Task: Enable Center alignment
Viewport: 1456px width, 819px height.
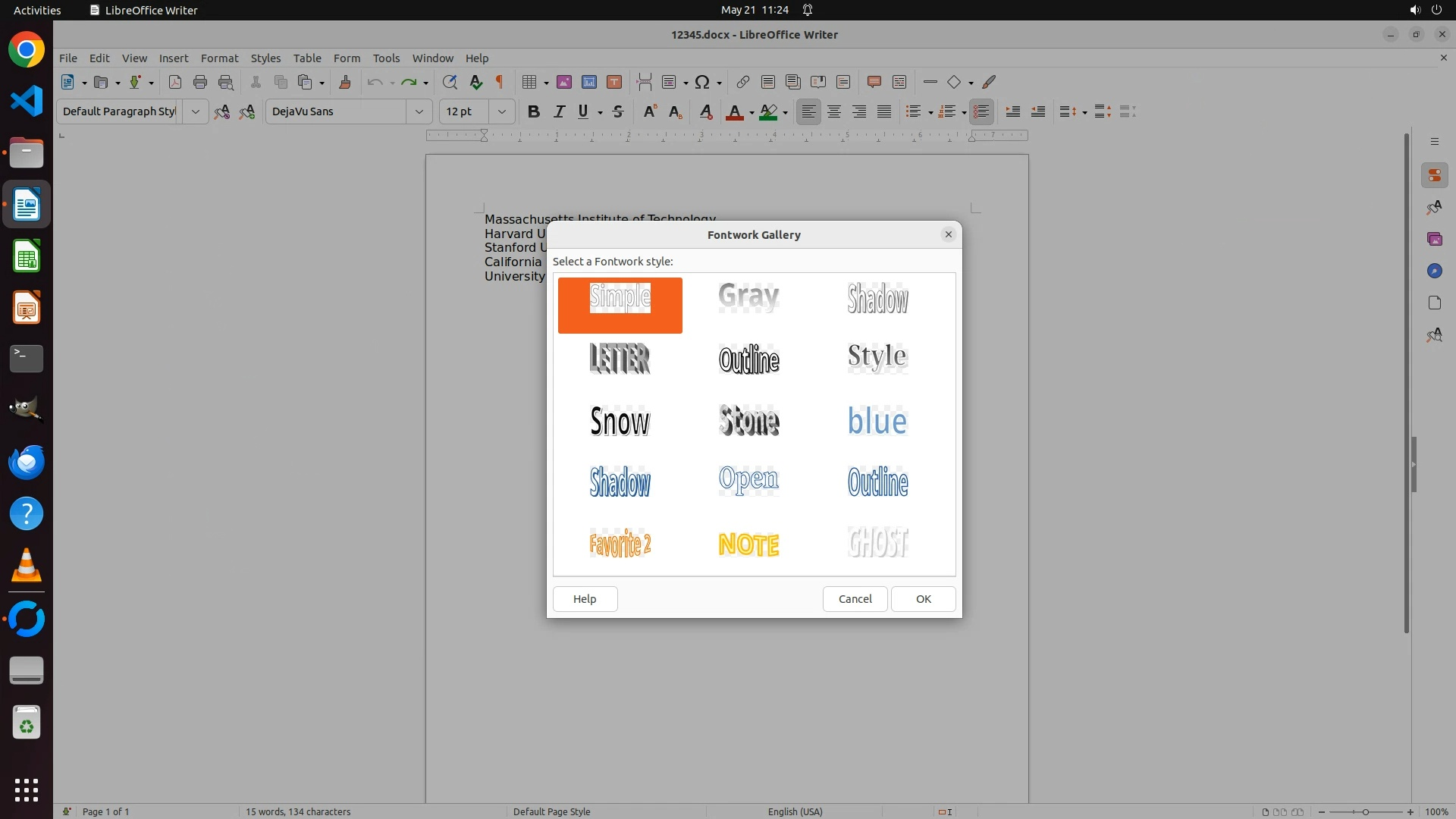Action: [834, 111]
